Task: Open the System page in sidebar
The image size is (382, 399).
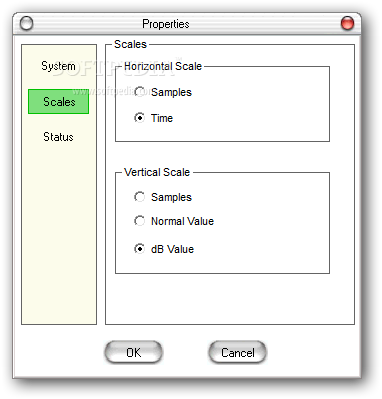Action: (x=58, y=66)
